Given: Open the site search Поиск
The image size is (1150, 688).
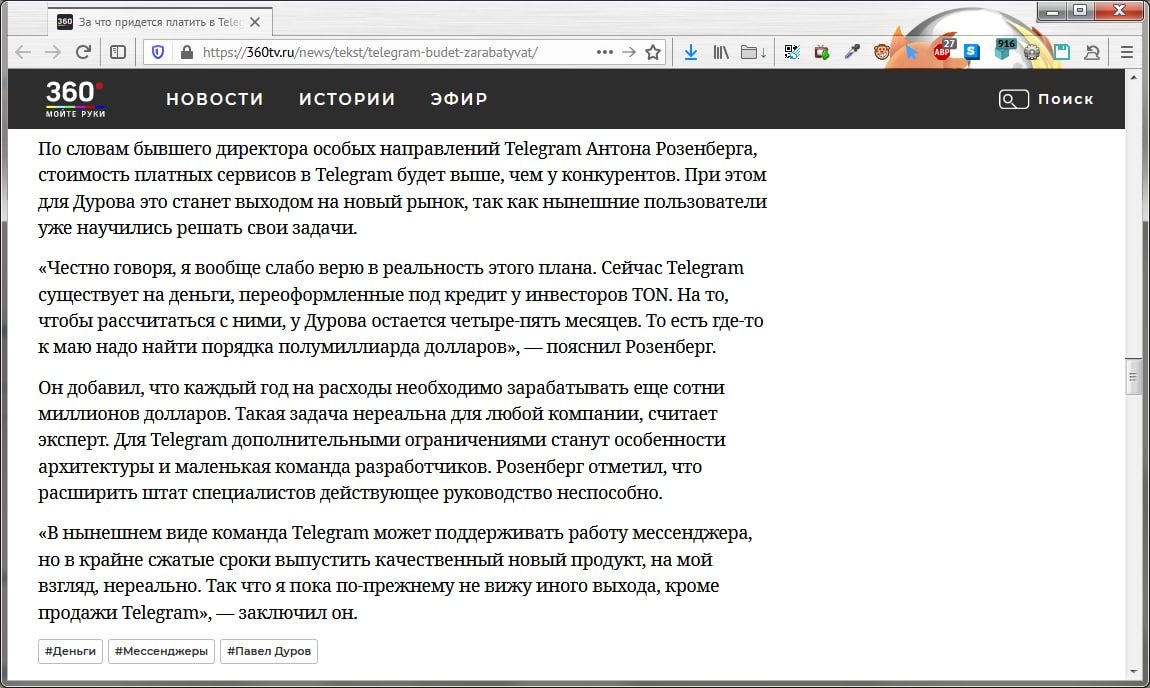Looking at the screenshot, I should click(x=1047, y=99).
